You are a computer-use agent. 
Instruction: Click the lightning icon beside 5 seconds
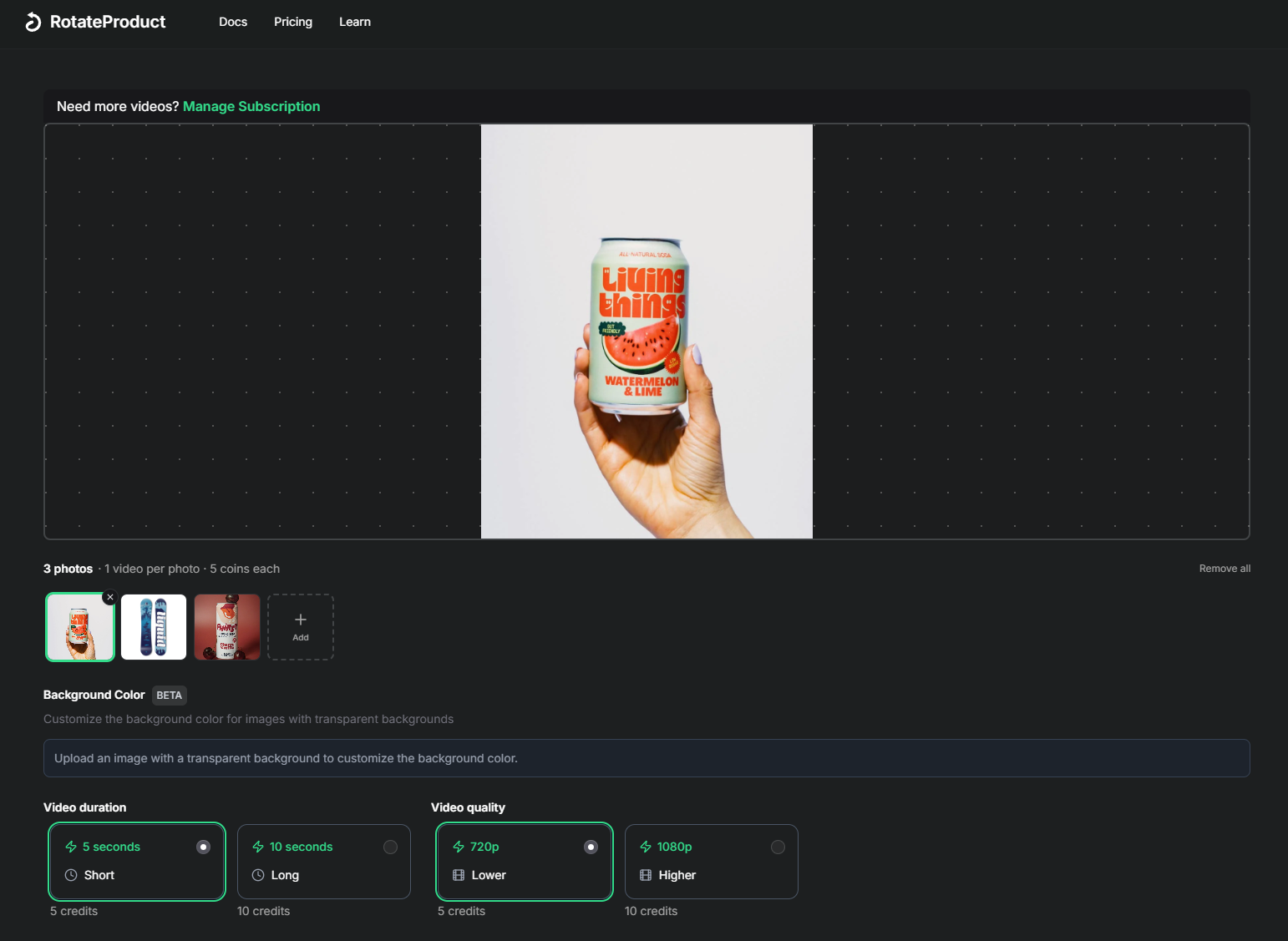pyautogui.click(x=71, y=847)
